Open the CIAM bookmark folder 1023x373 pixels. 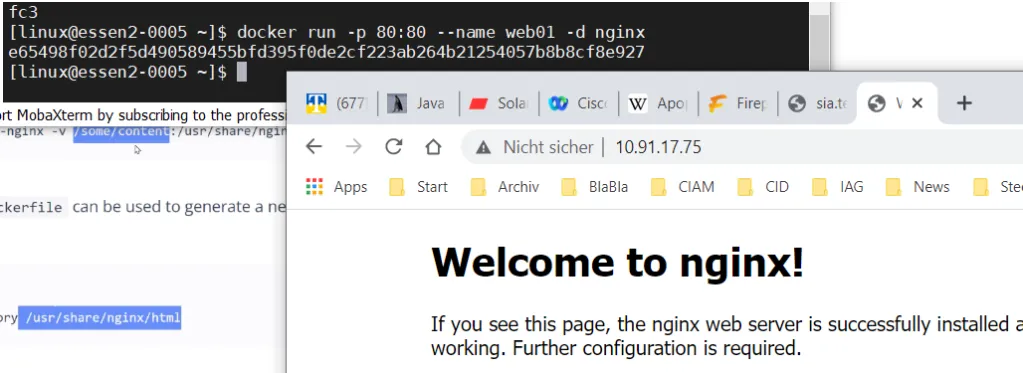[682, 186]
